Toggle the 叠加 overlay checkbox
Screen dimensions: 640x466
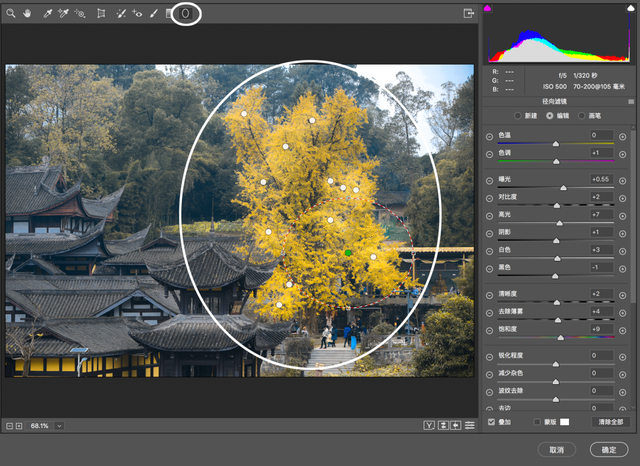click(x=491, y=422)
